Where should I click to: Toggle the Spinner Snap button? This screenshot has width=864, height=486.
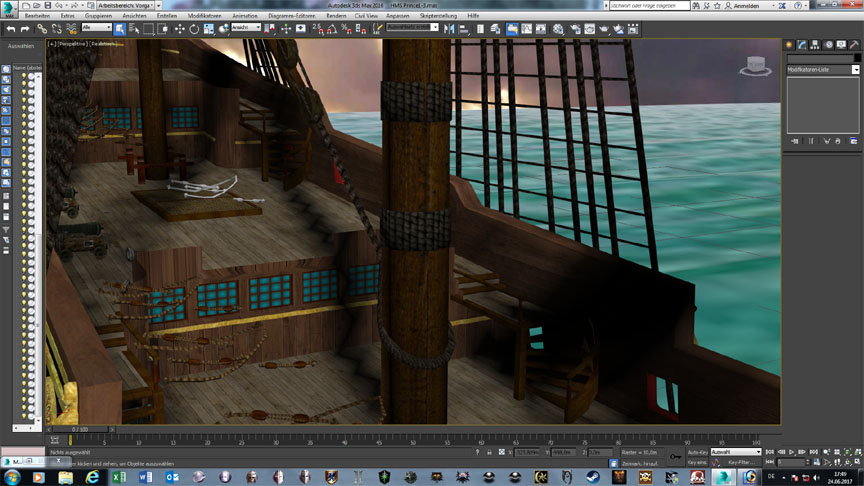pyautogui.click(x=361, y=29)
